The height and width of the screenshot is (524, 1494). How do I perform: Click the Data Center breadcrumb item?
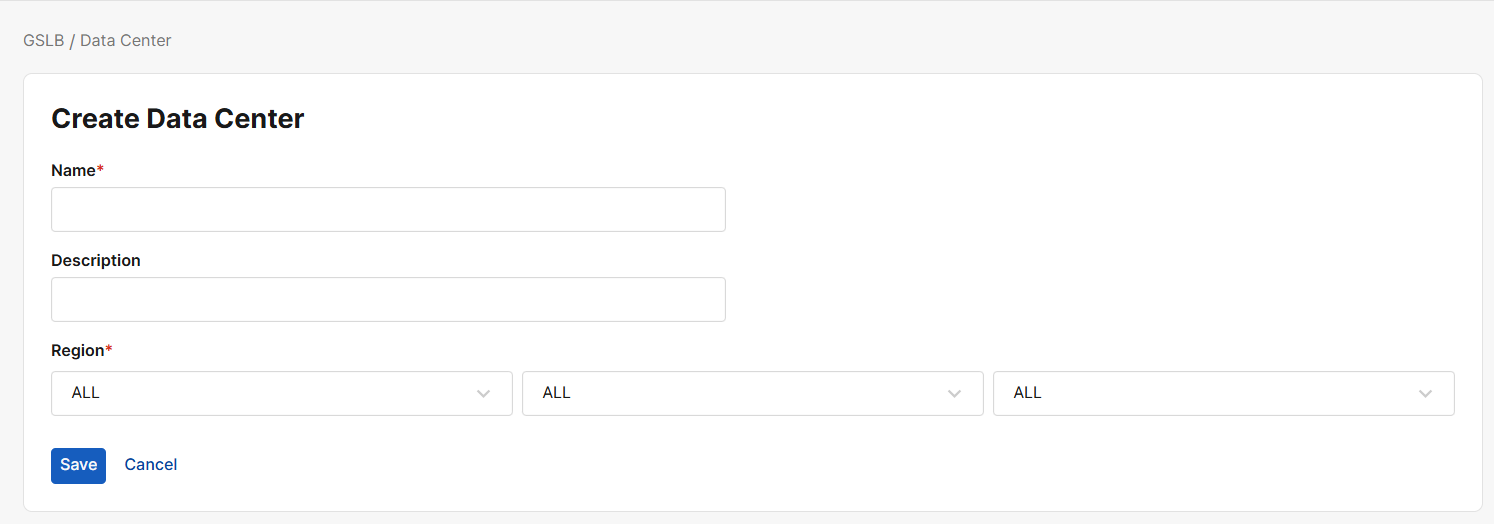(125, 41)
